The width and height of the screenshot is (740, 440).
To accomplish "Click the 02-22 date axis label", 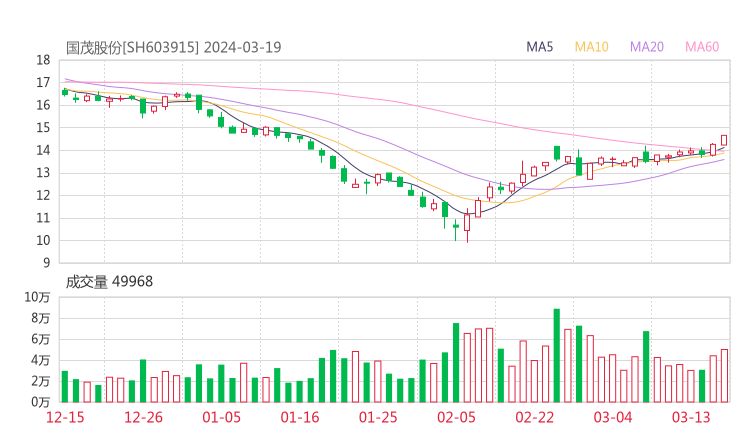I will [x=534, y=417].
